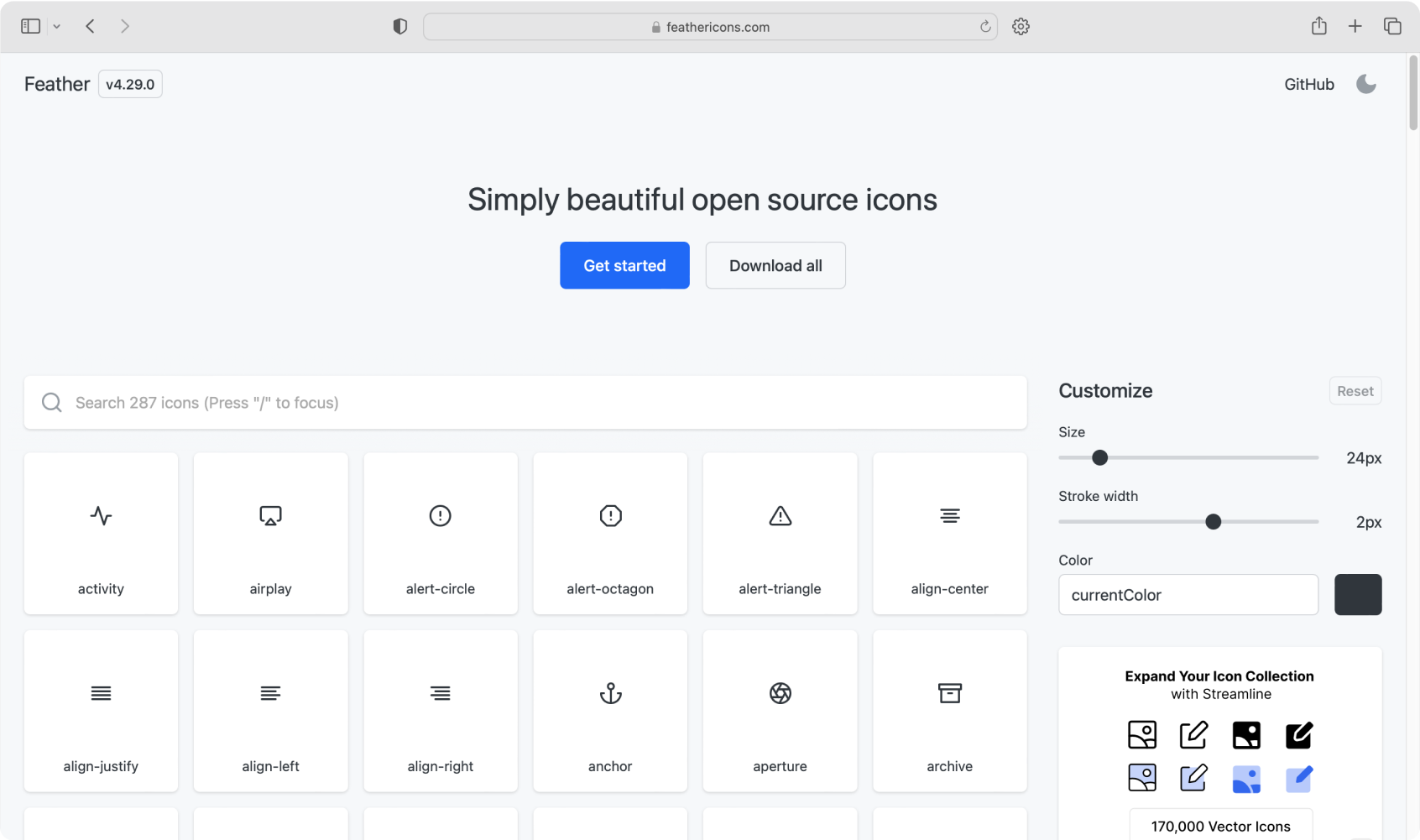Click Download all button
The image size is (1420, 840).
click(x=775, y=265)
